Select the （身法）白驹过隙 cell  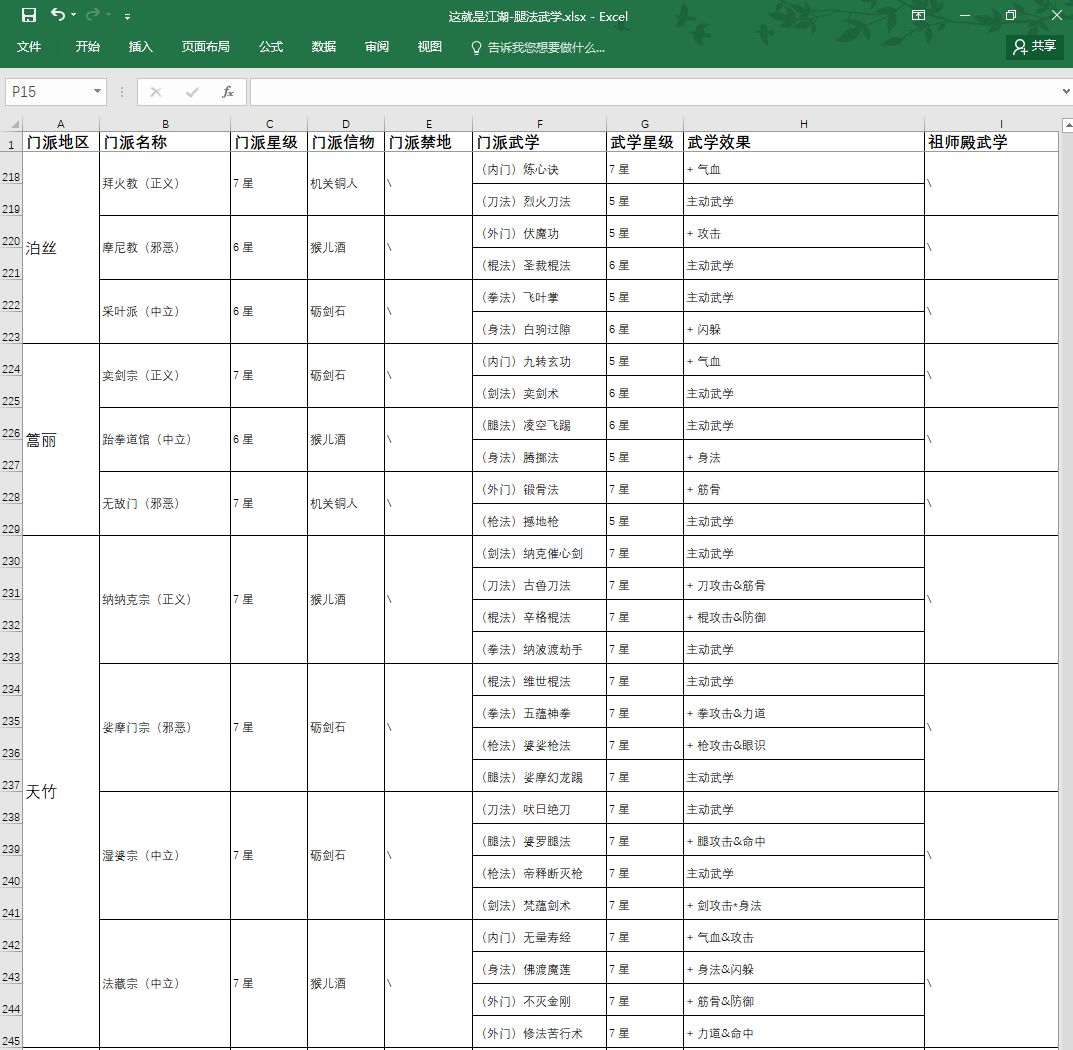click(539, 329)
